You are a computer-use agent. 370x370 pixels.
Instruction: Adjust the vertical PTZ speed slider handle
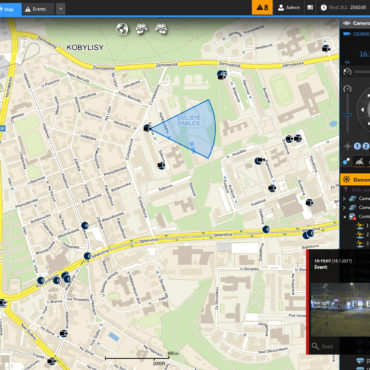click(x=347, y=115)
